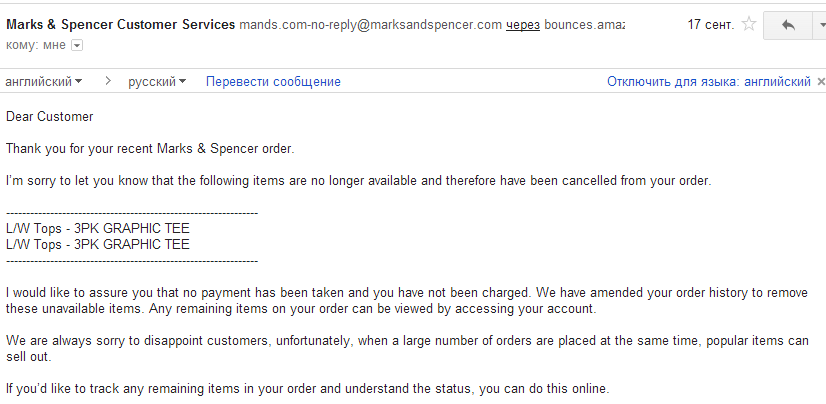
Task: Click the arrow between the two languages
Action: [x=107, y=81]
